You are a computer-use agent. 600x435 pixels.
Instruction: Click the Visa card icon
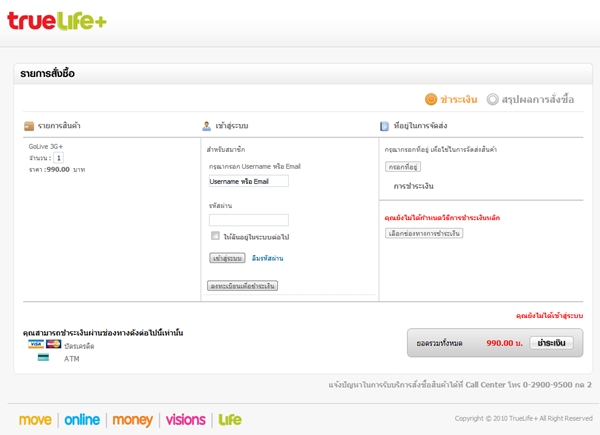pos(36,344)
